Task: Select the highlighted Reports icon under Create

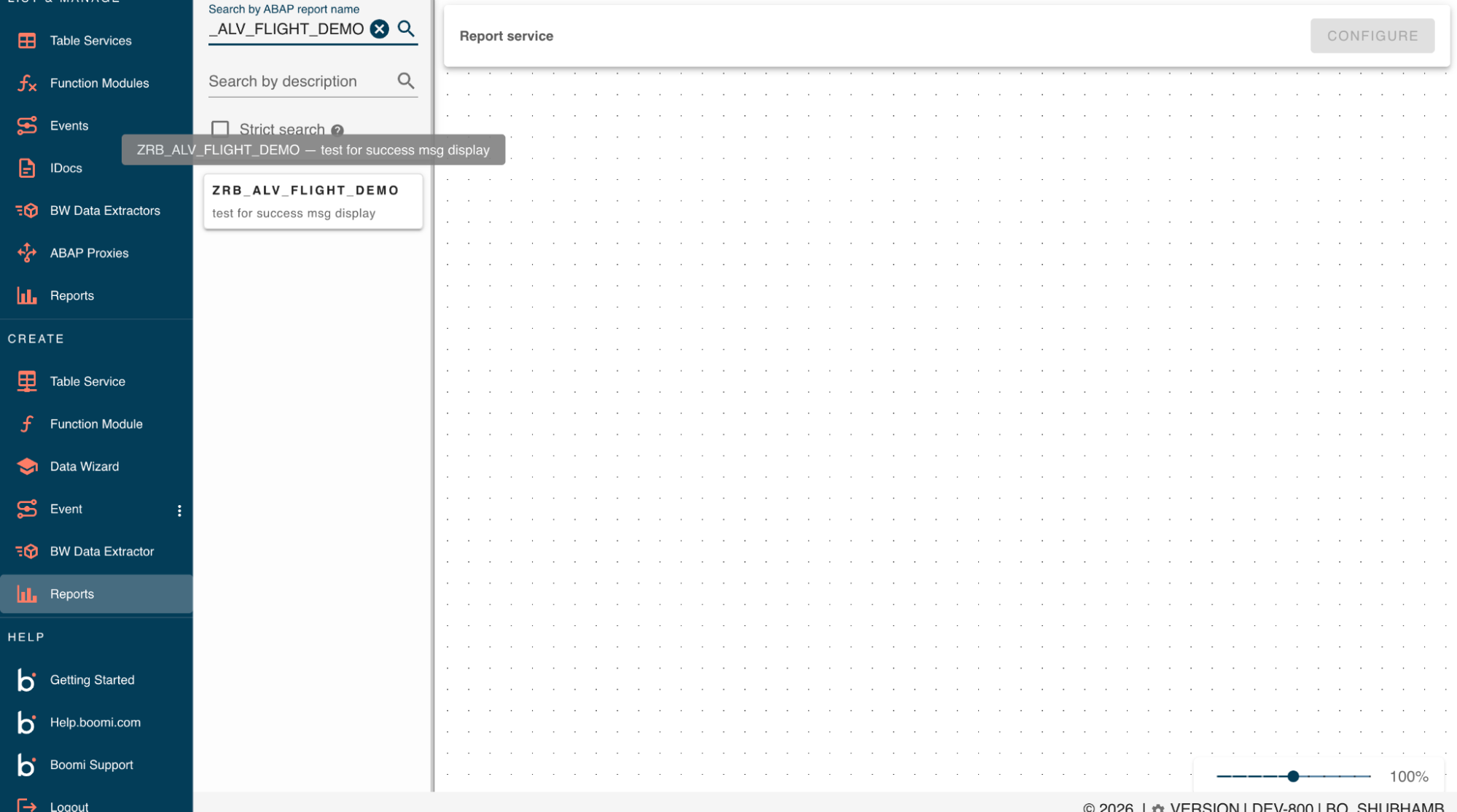Action: (27, 594)
